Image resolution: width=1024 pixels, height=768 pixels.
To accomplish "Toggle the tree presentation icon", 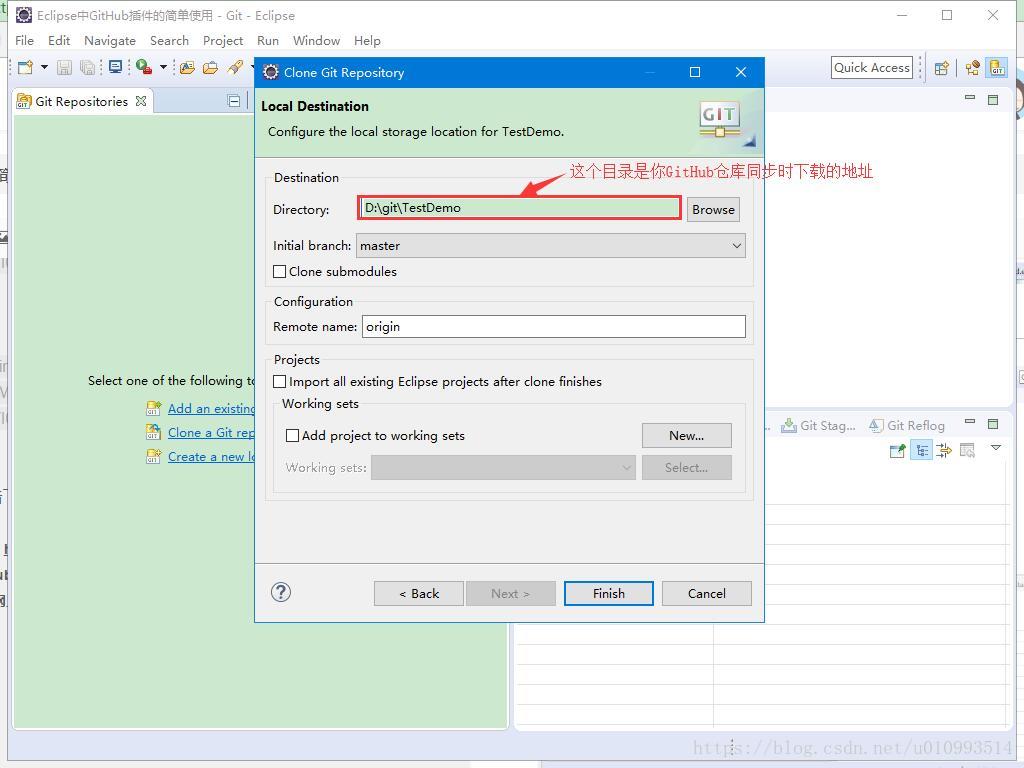I will click(x=921, y=451).
